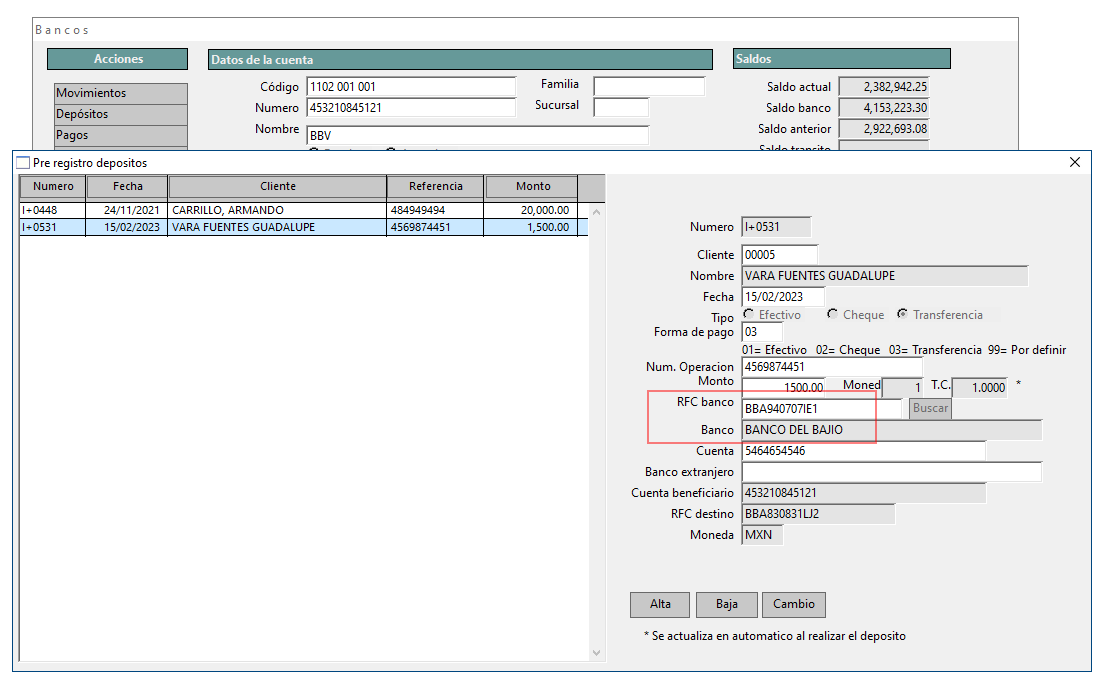
Task: Open Depósitos in the Acciones panel
Action: pos(121,114)
